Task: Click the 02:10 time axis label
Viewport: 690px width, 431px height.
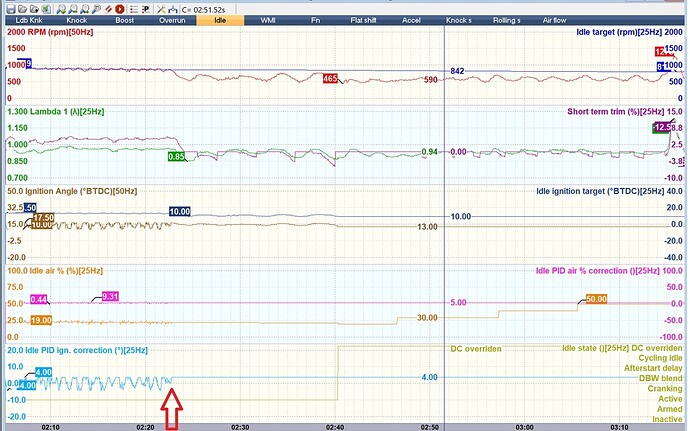Action: [x=51, y=427]
